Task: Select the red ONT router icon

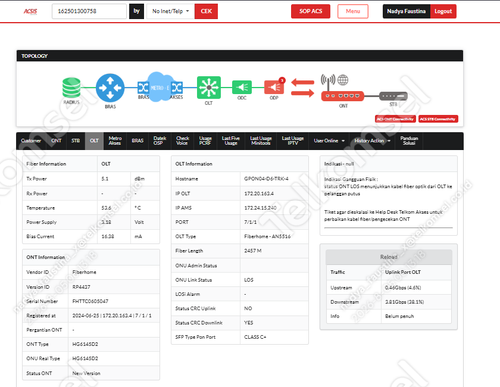Action: pos(342,96)
